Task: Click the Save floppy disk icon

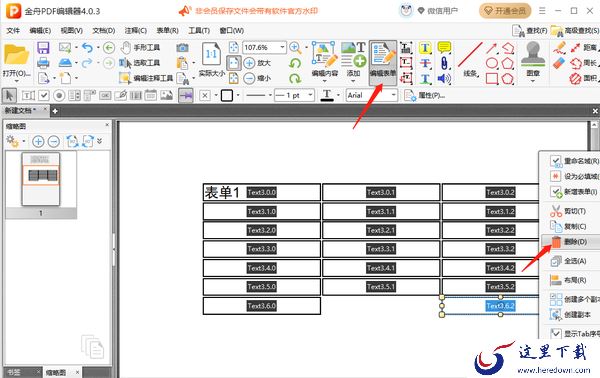Action: [43, 48]
